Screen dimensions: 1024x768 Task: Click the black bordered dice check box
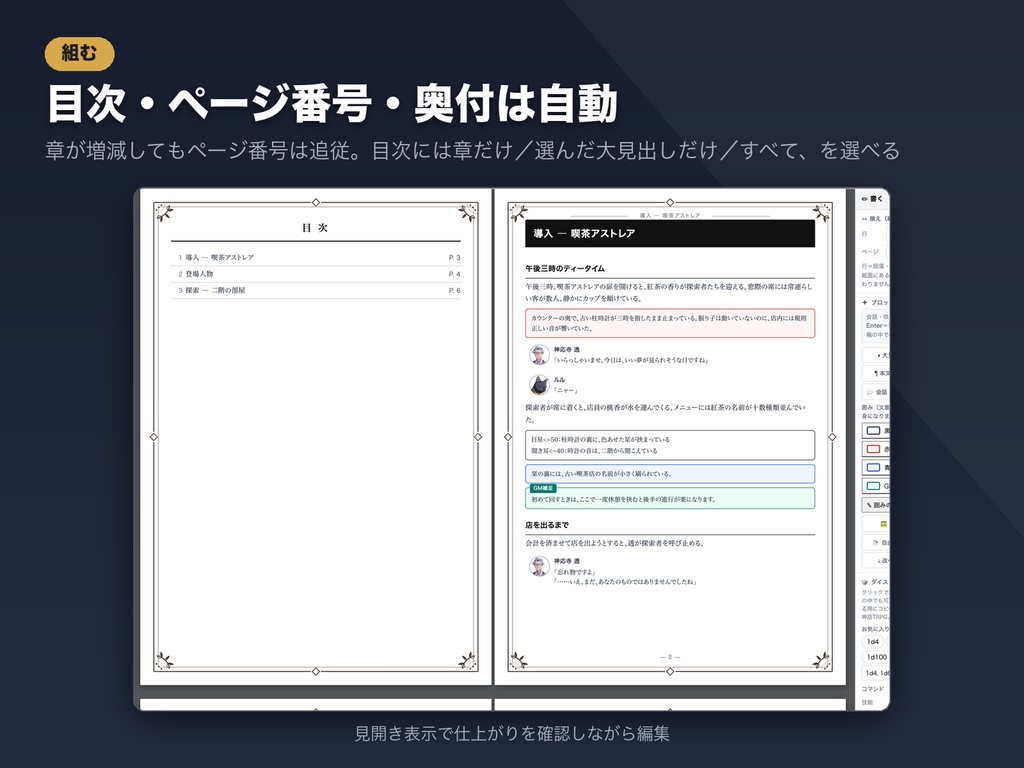pos(669,445)
